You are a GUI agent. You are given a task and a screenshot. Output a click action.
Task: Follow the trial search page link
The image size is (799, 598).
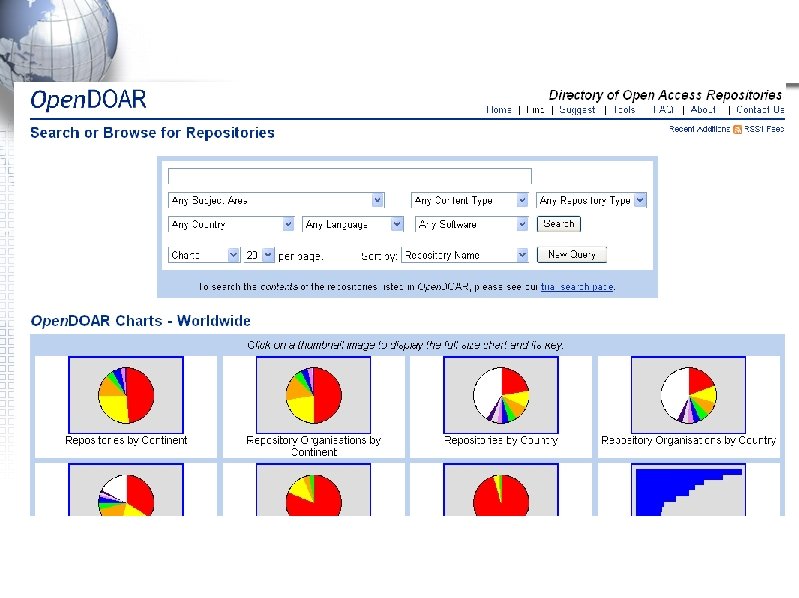[577, 287]
